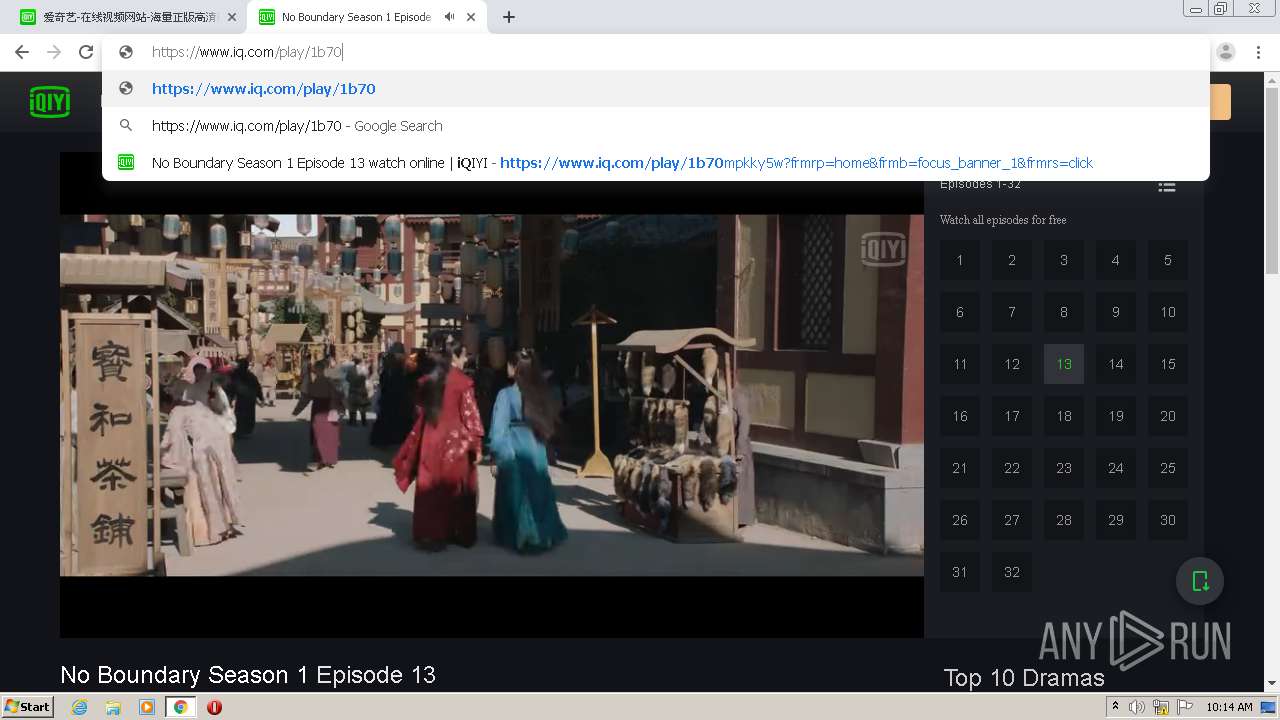This screenshot has width=1280, height=720.
Task: Play episode 6
Action: pyautogui.click(x=960, y=312)
